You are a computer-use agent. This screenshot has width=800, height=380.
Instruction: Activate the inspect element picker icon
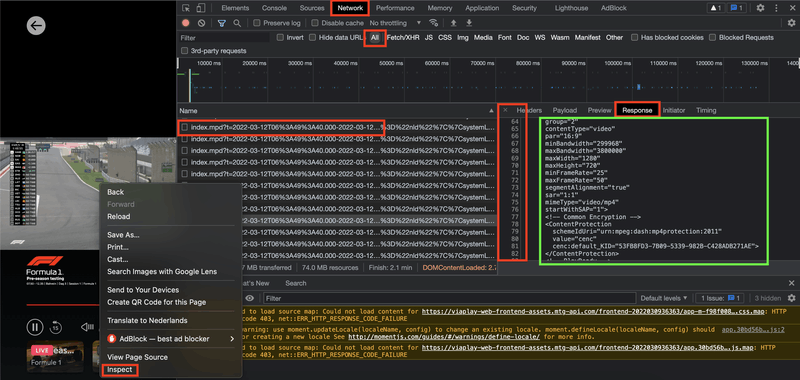pyautogui.click(x=186, y=8)
